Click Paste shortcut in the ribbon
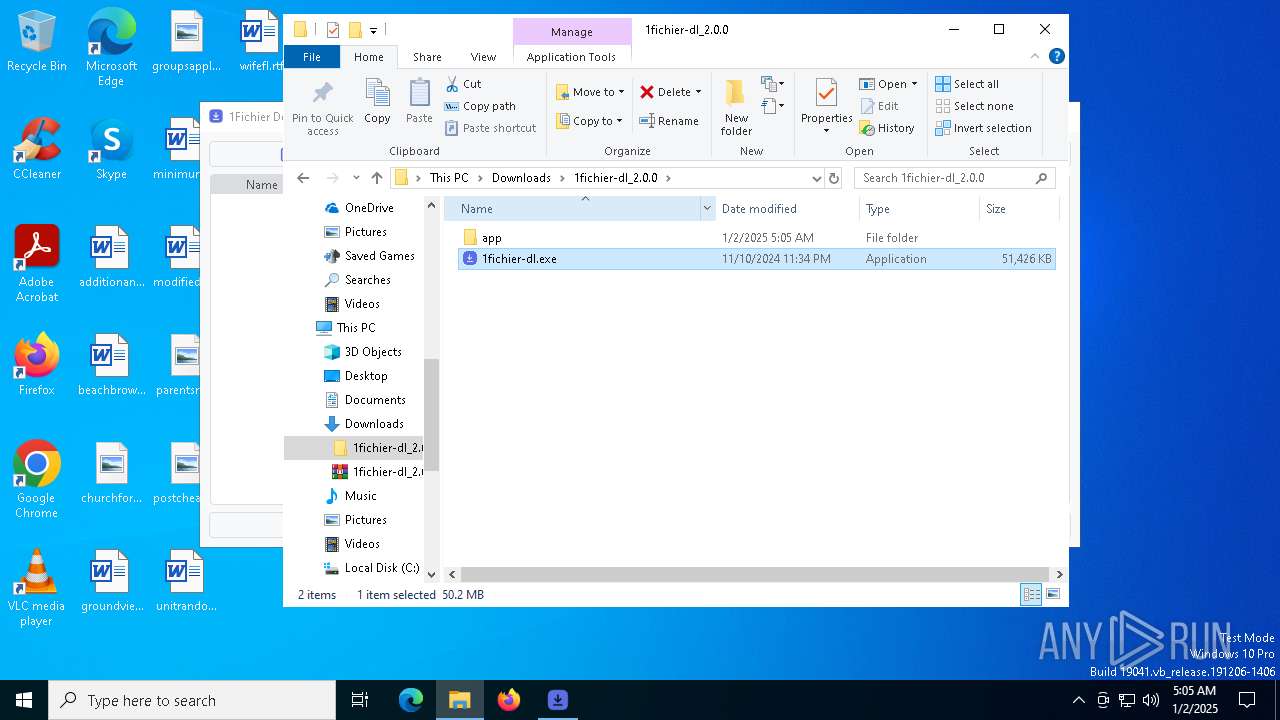 490,128
